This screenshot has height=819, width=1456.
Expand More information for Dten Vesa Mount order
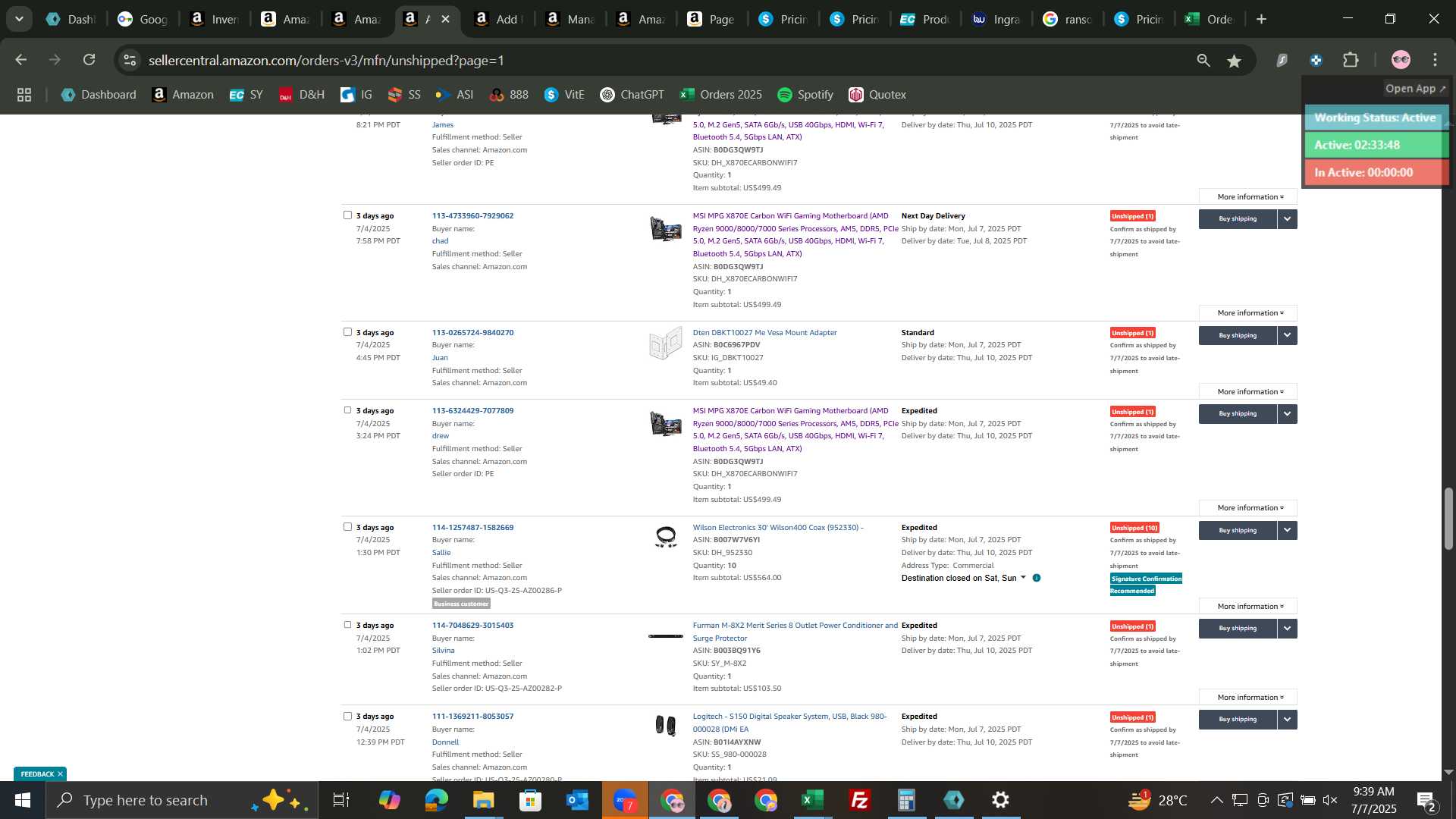(1248, 392)
